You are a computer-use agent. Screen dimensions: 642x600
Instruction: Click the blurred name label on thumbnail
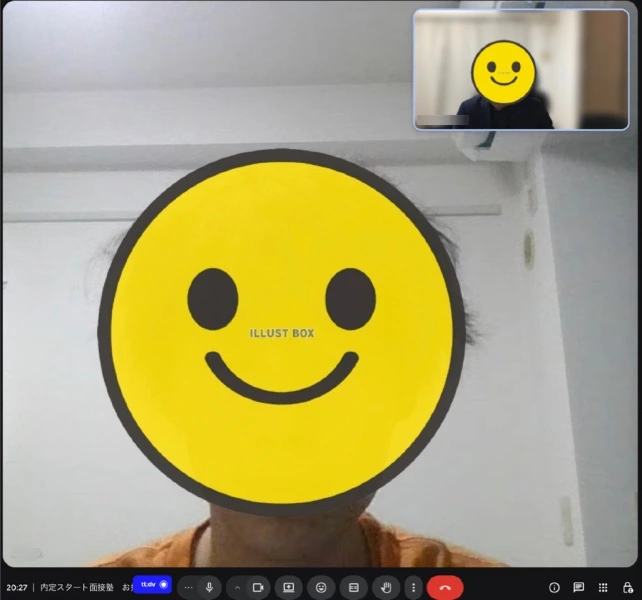coord(442,120)
